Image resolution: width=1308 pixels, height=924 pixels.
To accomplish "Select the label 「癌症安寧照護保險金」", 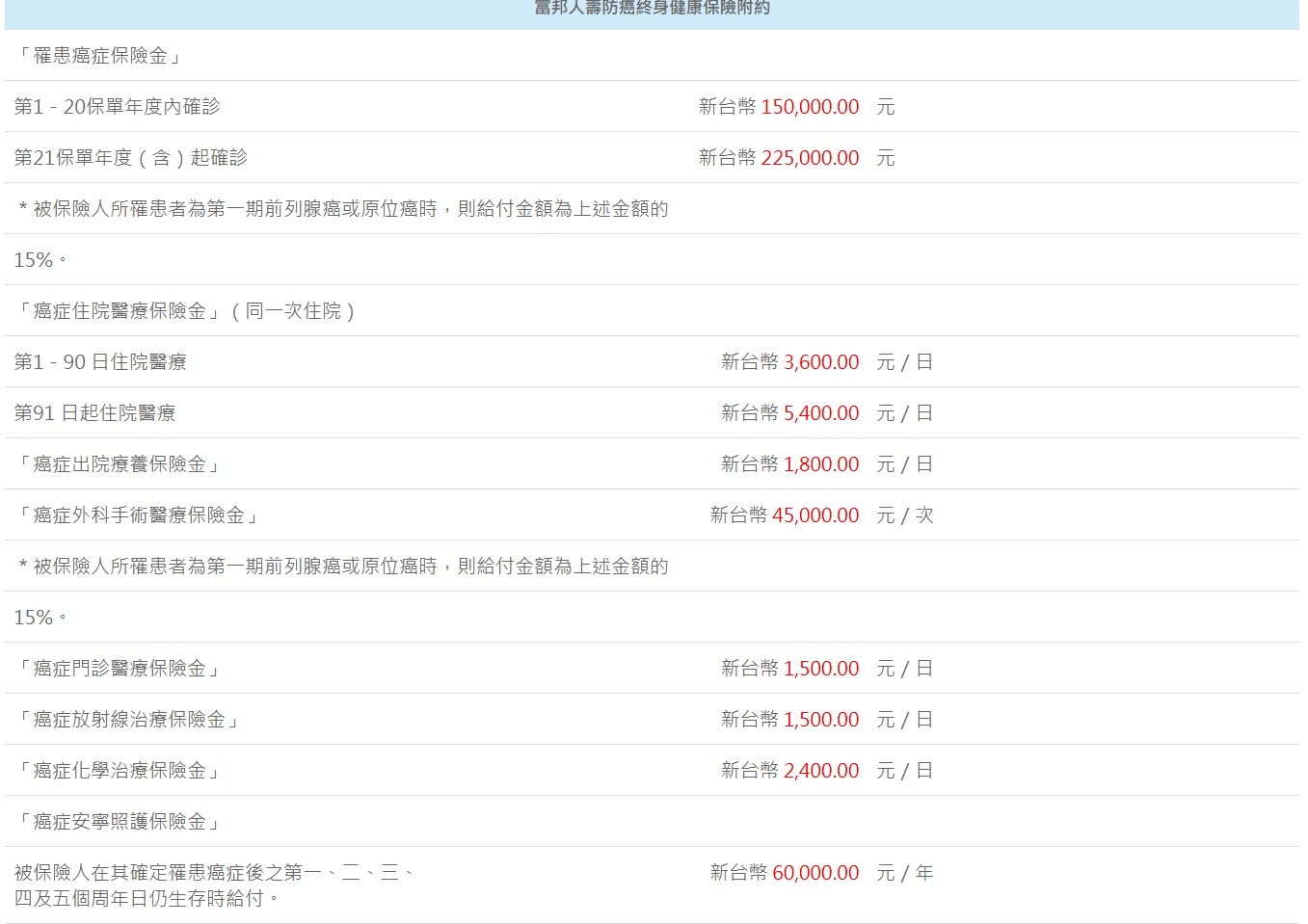I will [x=119, y=822].
